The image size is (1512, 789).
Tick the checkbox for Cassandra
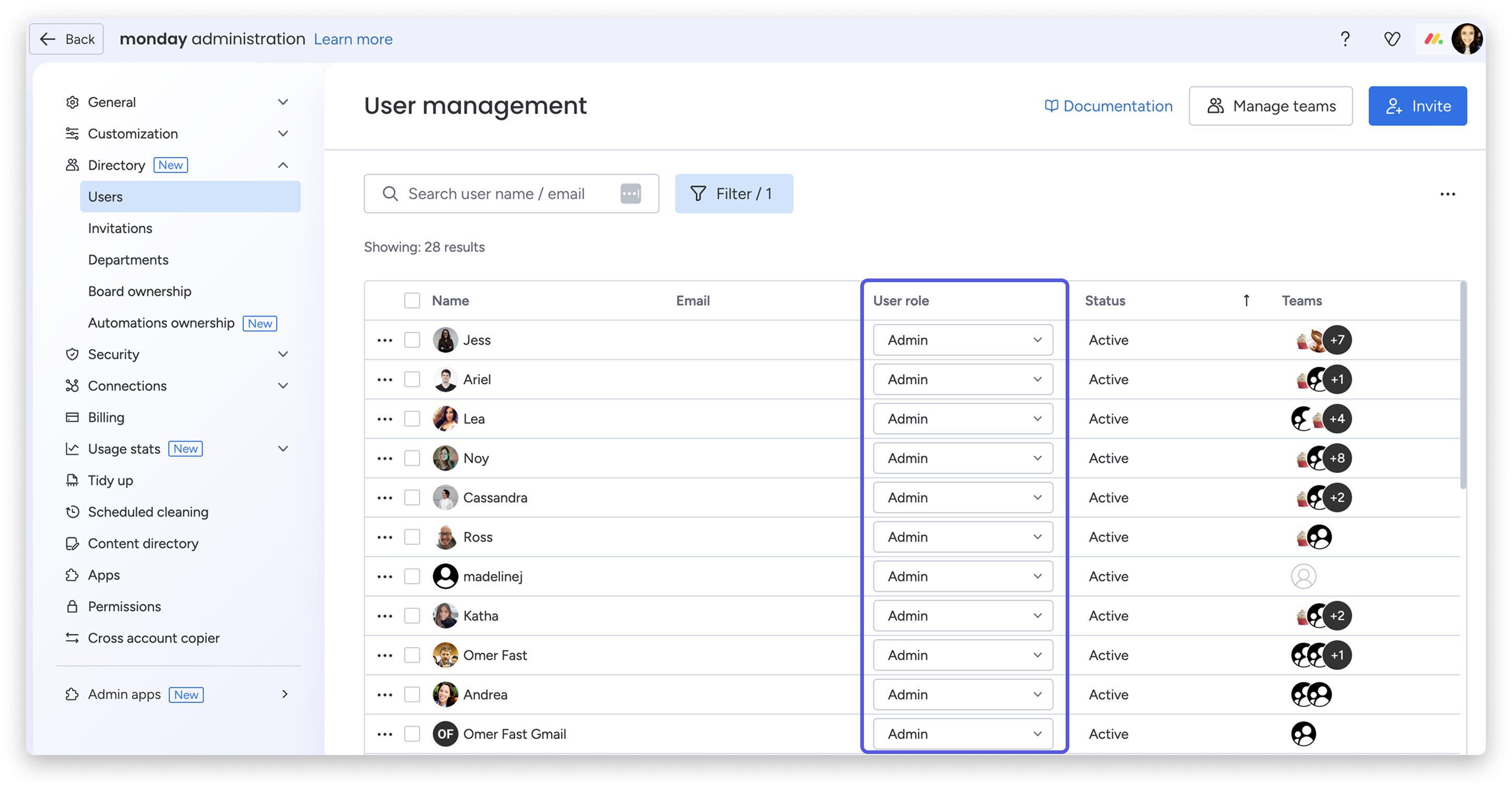412,497
